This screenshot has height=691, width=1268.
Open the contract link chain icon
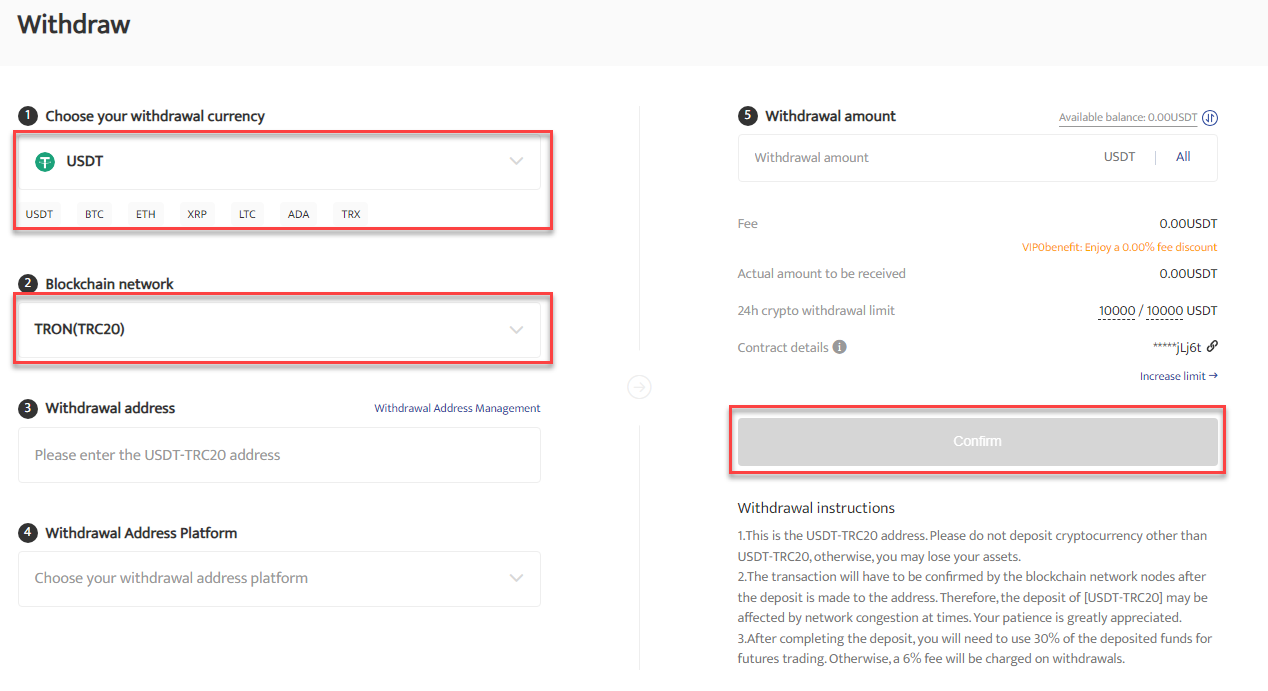[1212, 346]
